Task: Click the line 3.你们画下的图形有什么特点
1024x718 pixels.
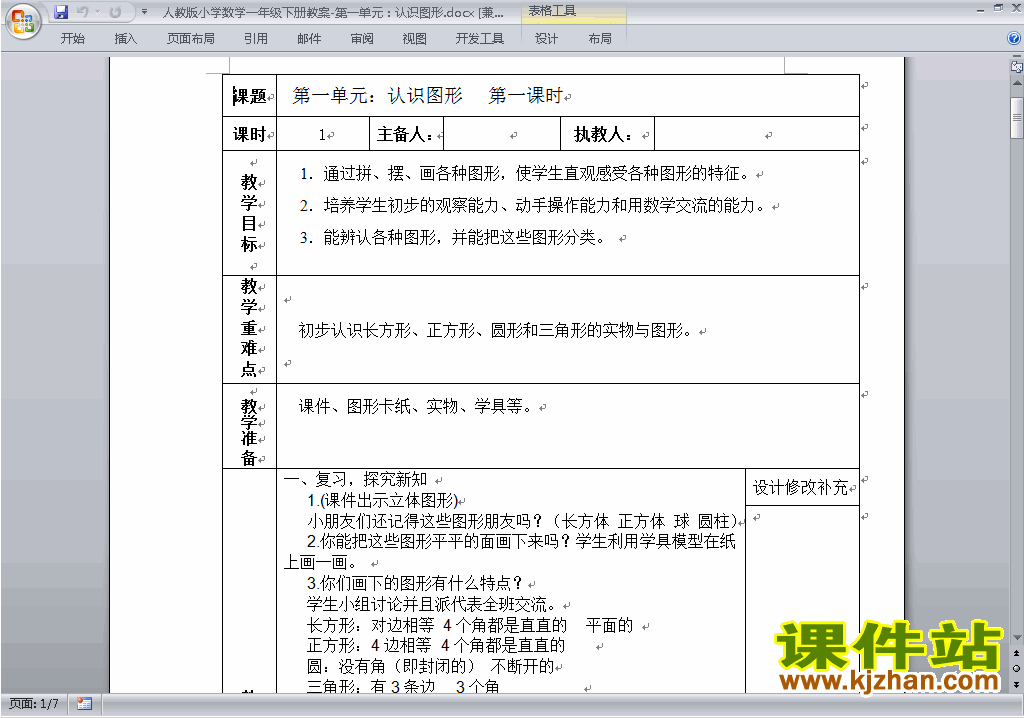Action: (x=415, y=583)
